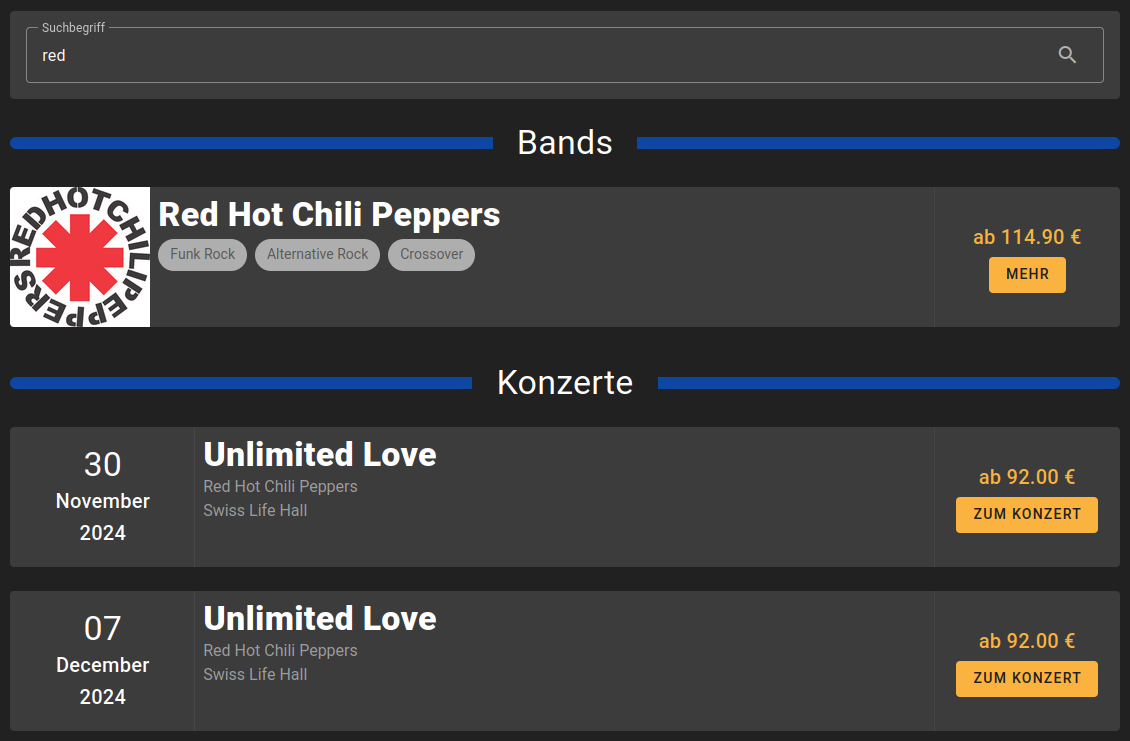Click the Suchbegriff search input field

click(540, 56)
